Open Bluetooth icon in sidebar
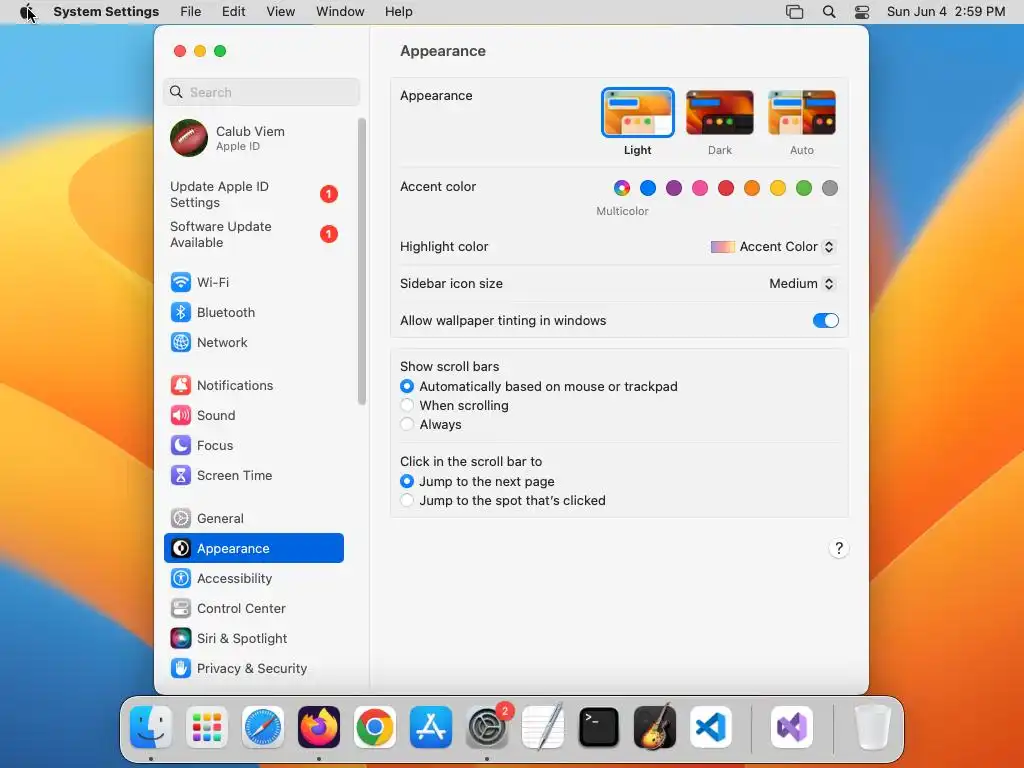 (181, 312)
